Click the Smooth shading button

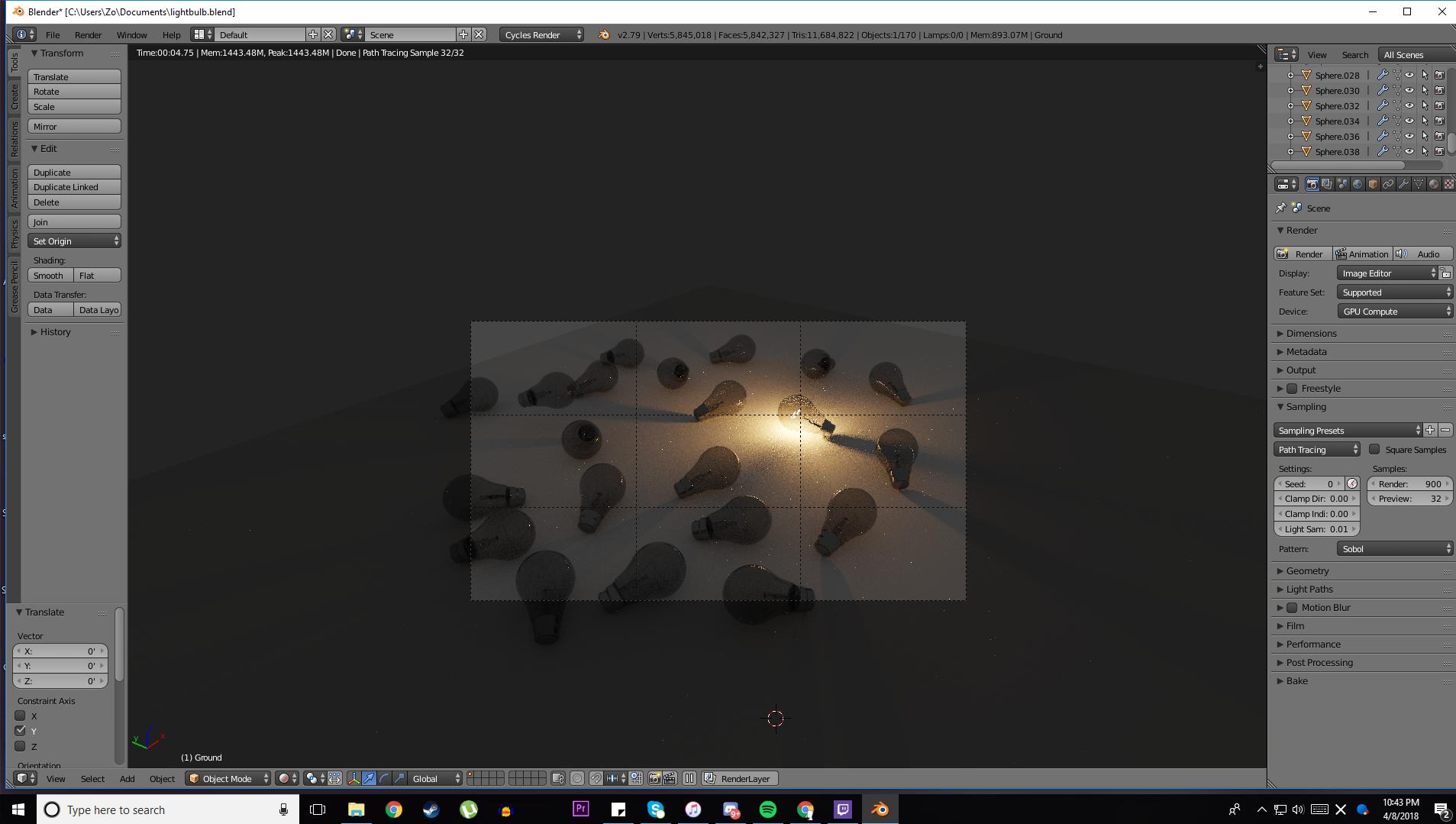(x=50, y=275)
